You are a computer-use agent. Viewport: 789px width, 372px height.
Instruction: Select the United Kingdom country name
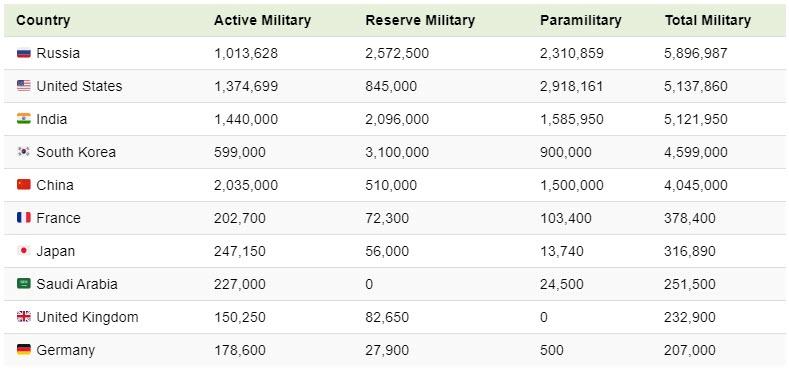[x=87, y=318]
